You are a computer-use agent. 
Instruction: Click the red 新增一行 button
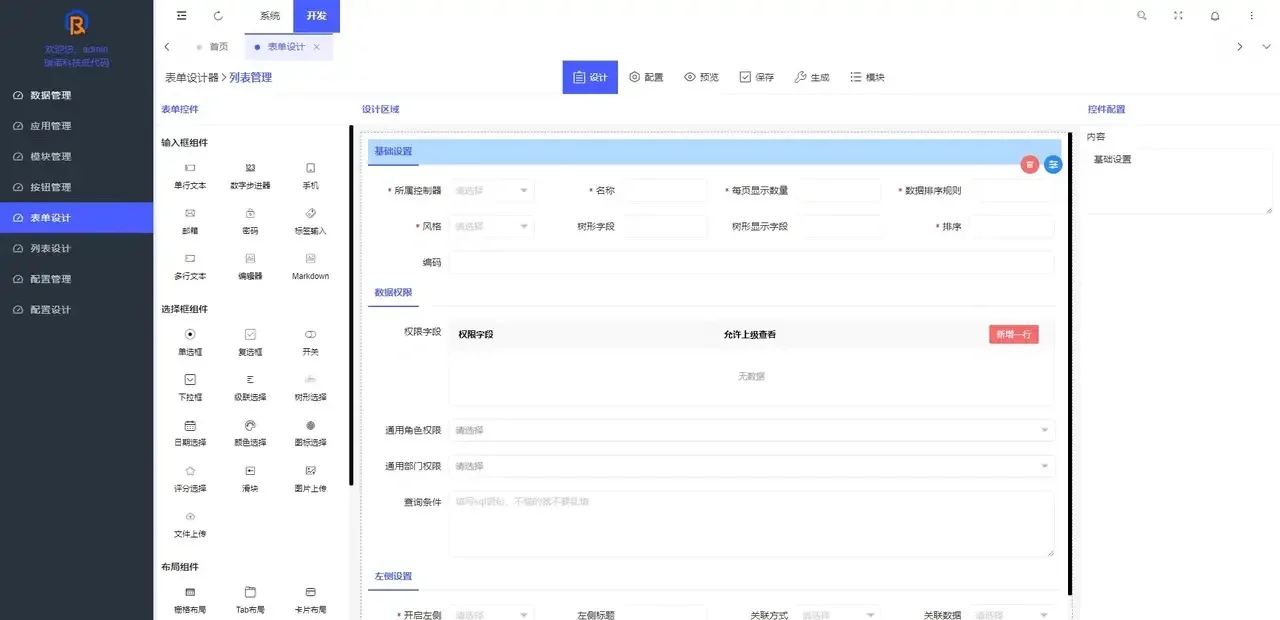coord(1013,334)
